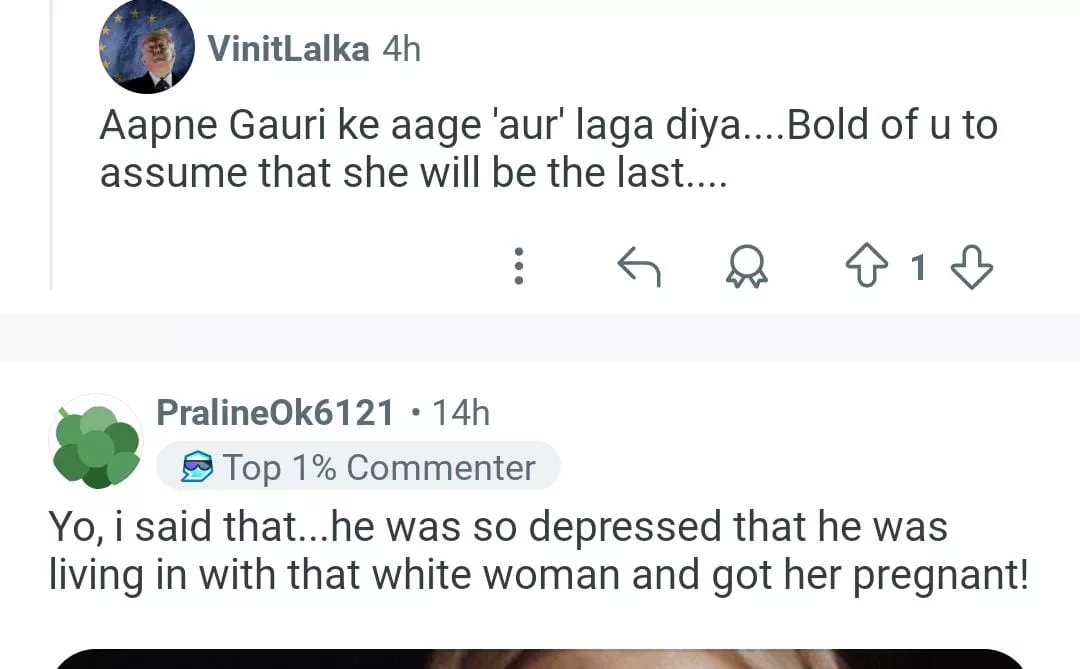Tap the Top 1% Commenter badge label
The width and height of the screenshot is (1080, 669).
(x=379, y=468)
